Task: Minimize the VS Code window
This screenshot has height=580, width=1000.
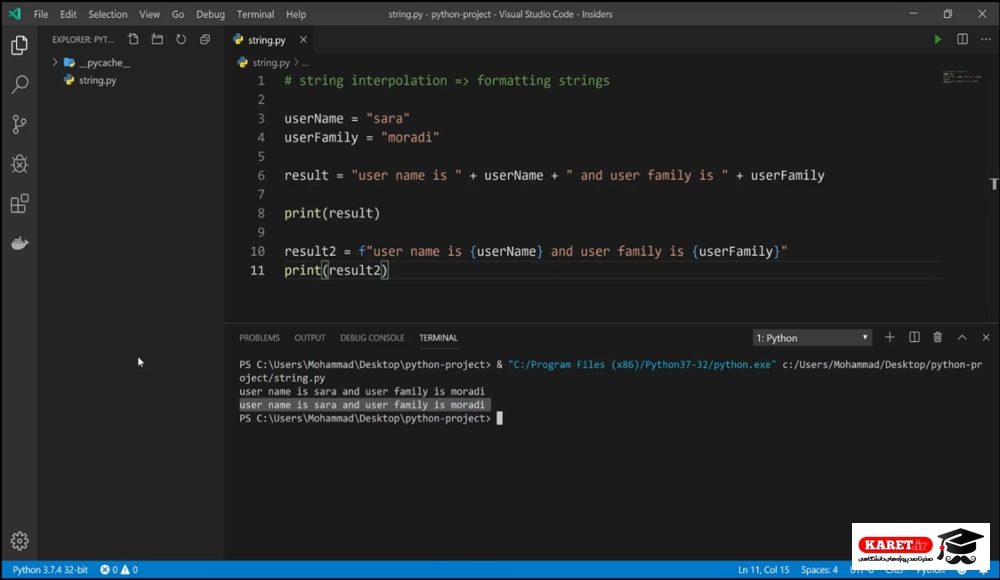Action: coord(913,13)
